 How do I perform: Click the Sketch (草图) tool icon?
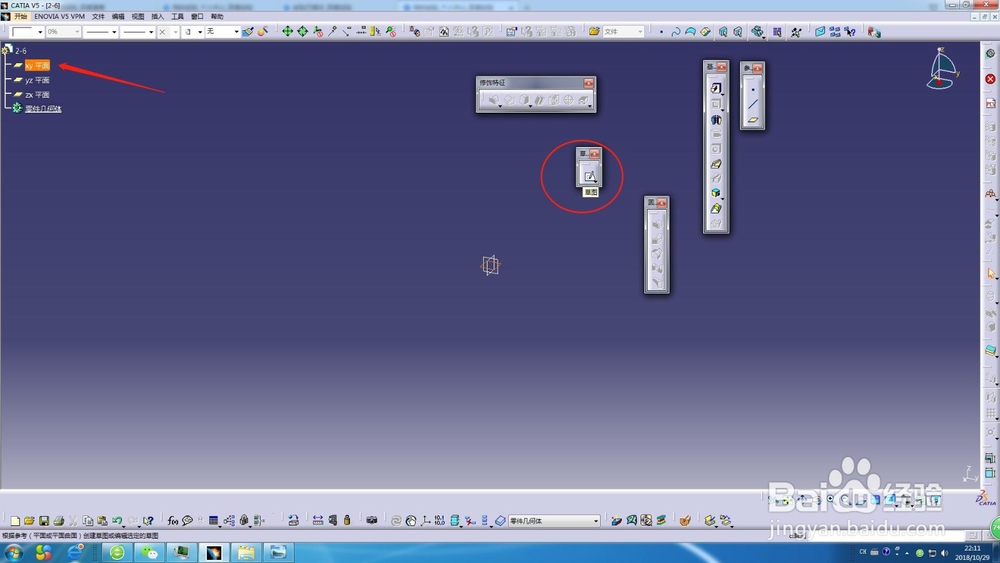[x=589, y=176]
